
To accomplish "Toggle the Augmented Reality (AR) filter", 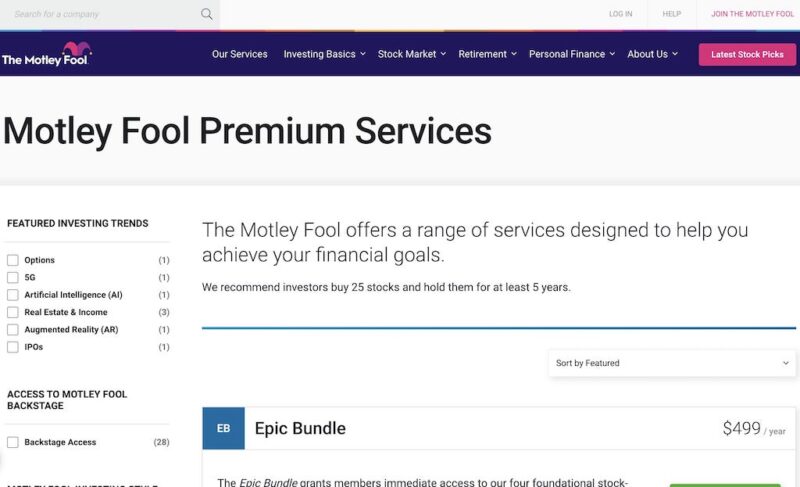I will pos(13,329).
